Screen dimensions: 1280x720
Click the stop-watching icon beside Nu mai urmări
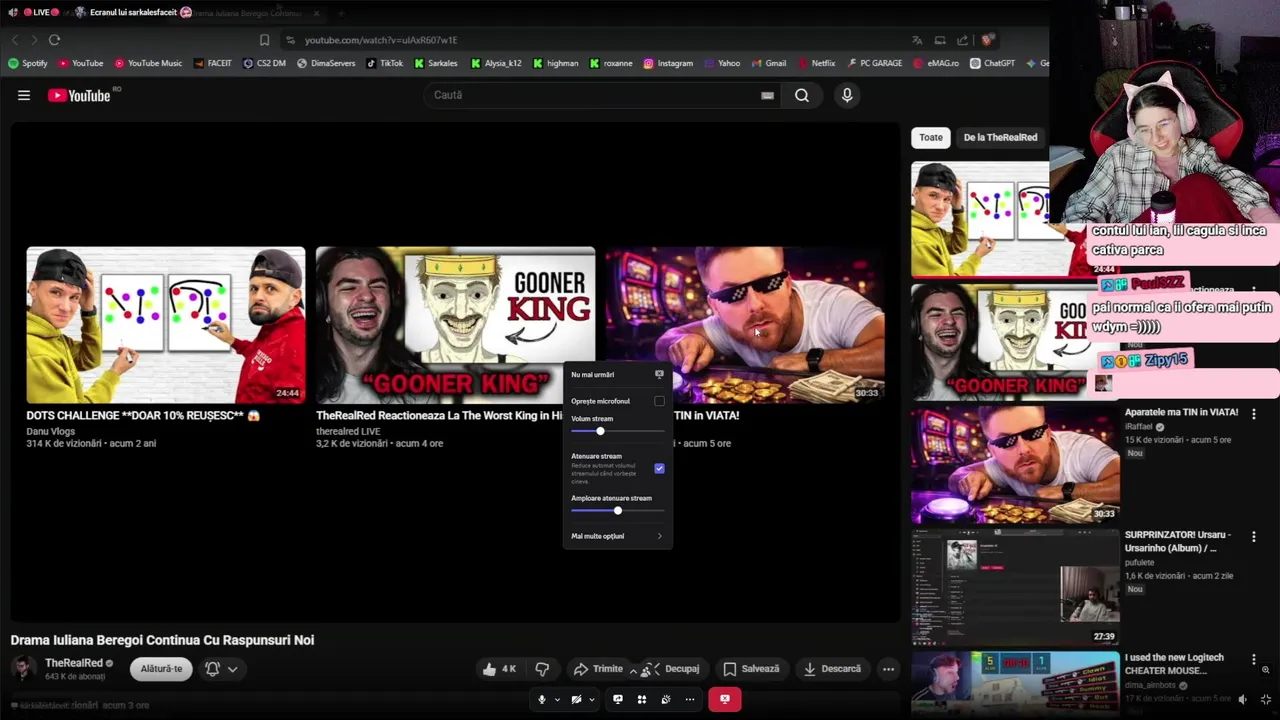tap(659, 374)
